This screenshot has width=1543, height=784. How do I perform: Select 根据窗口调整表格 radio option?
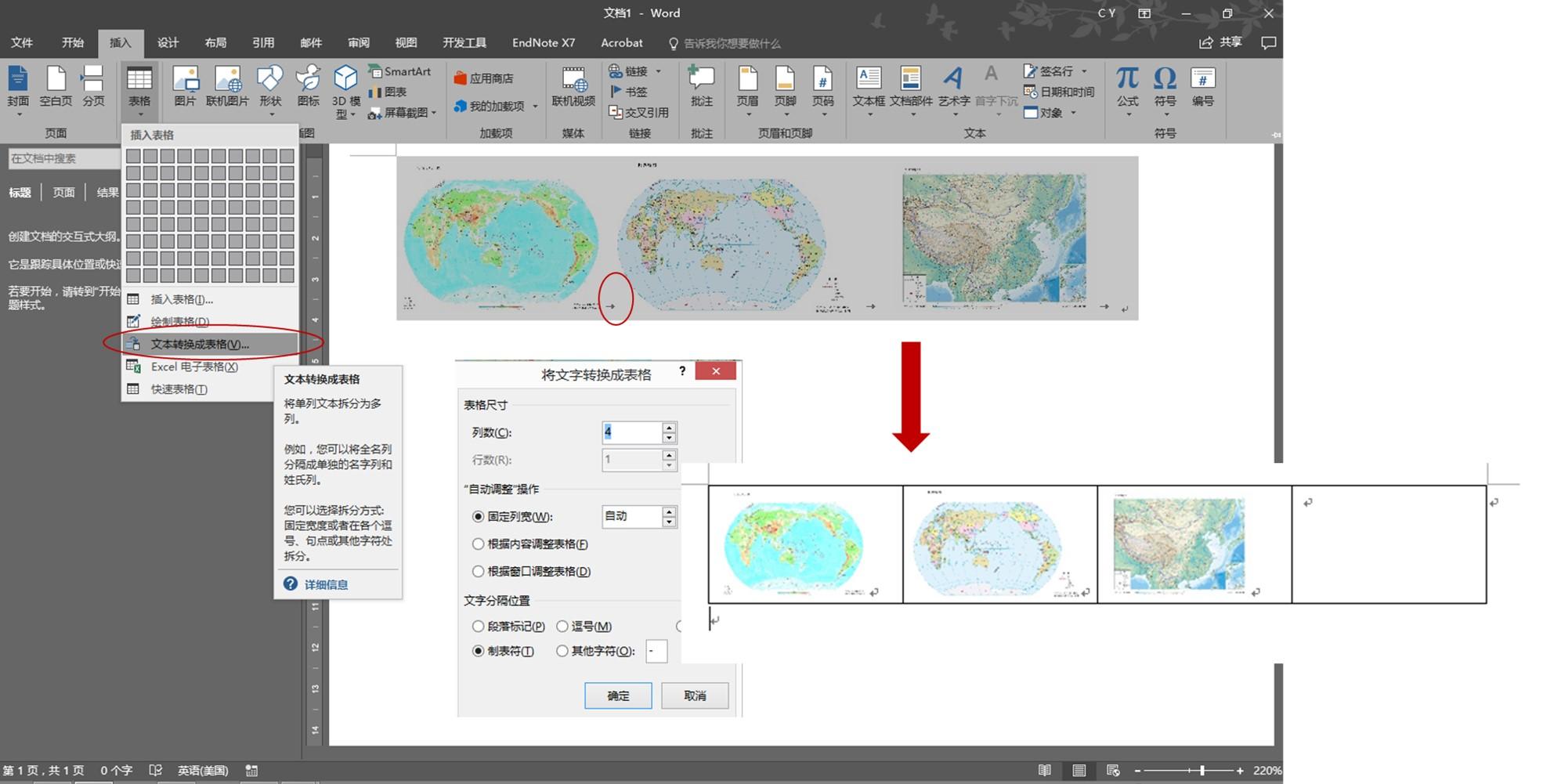click(478, 572)
